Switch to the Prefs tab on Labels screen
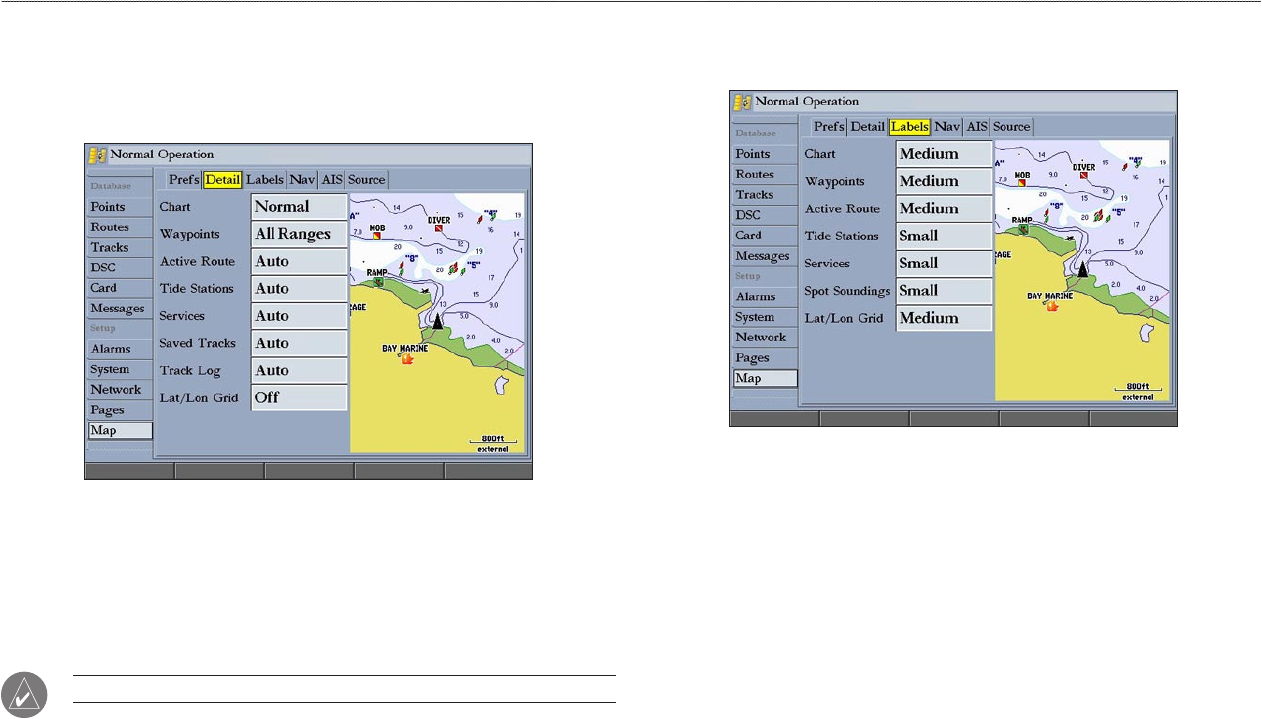 pos(829,127)
